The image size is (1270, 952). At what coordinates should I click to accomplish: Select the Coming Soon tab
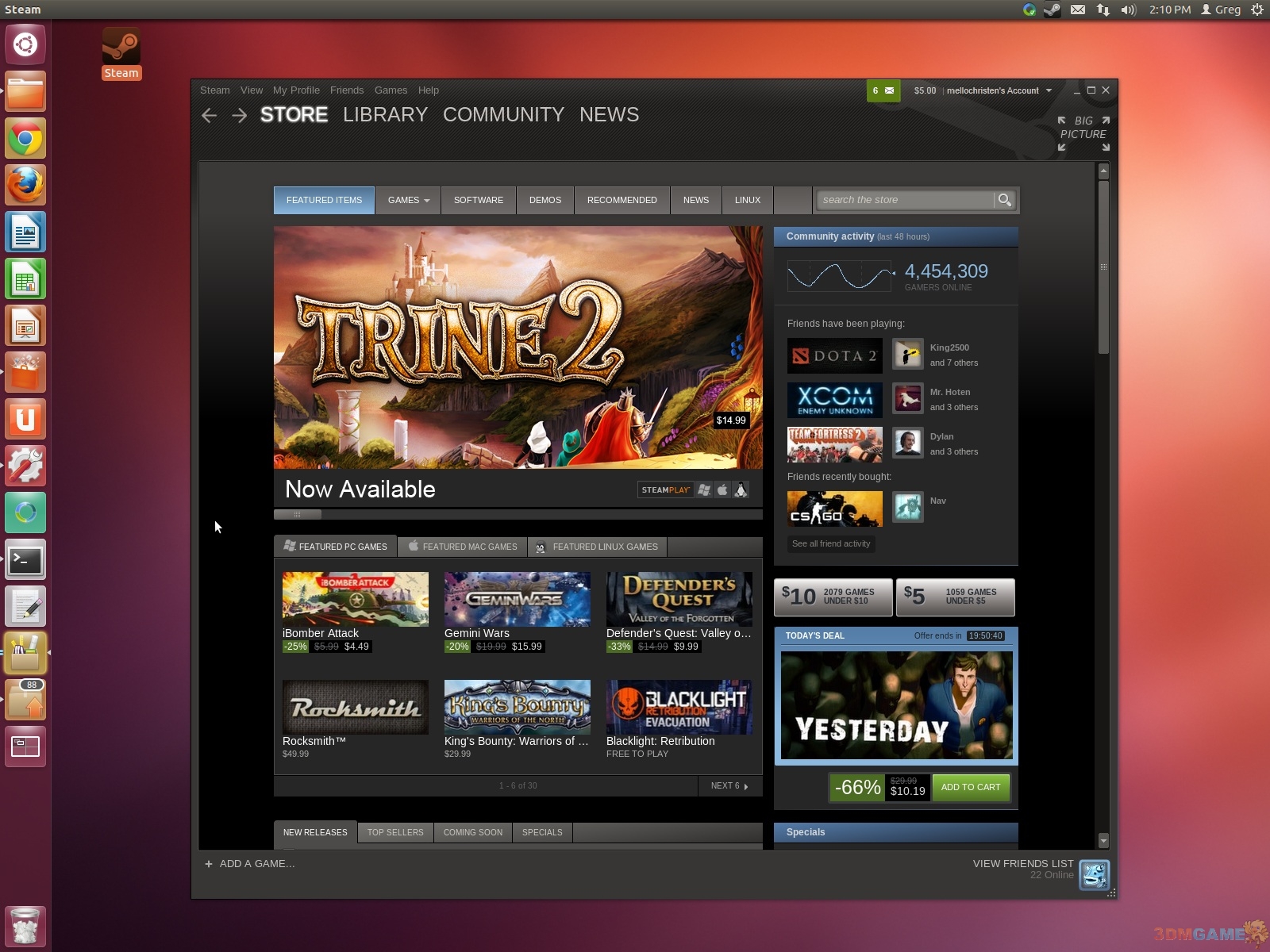point(473,832)
